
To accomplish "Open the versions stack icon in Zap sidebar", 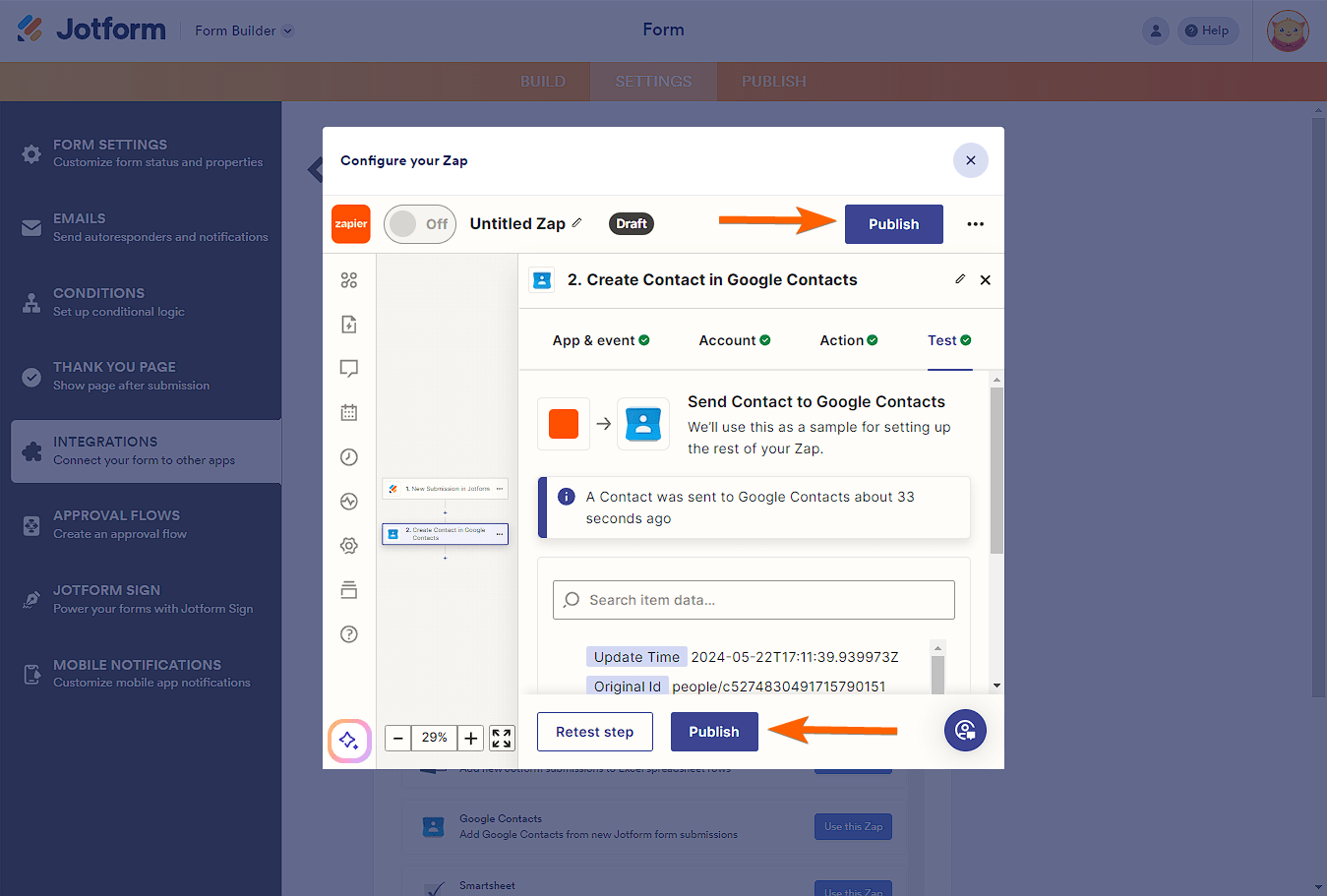I will tap(349, 590).
